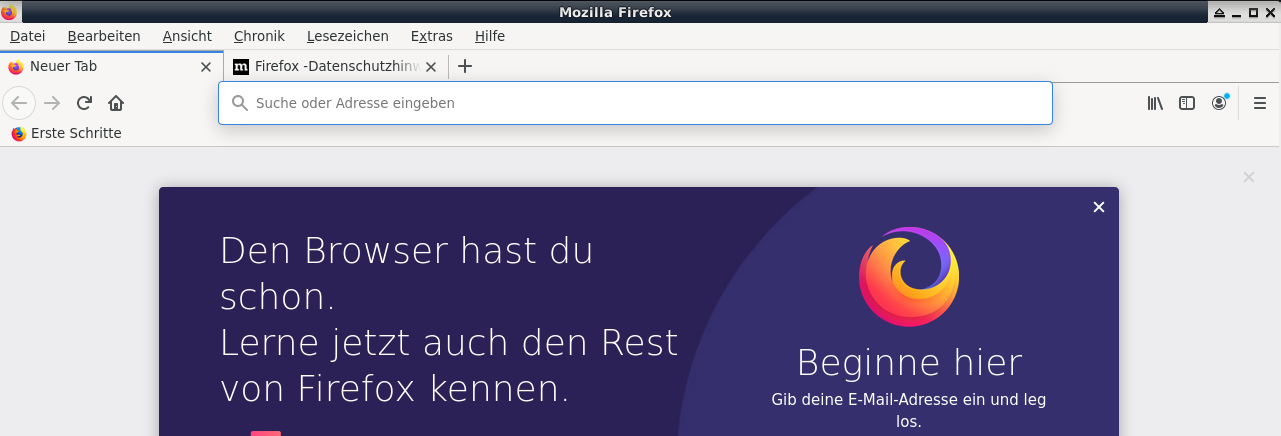Open the Bearbeiten menu
1281x436 pixels.
click(x=104, y=36)
